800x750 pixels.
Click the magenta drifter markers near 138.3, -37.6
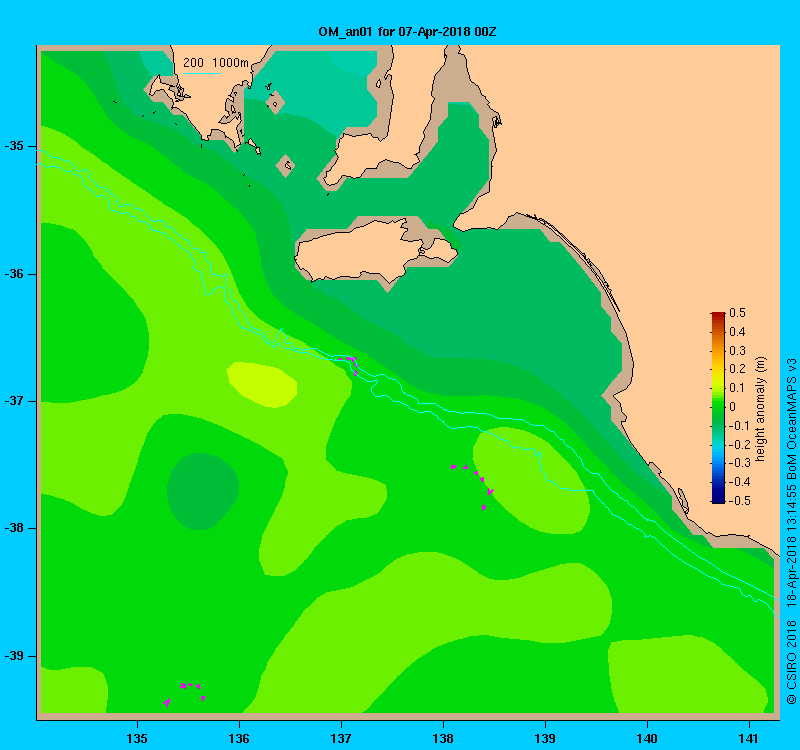pos(473,486)
